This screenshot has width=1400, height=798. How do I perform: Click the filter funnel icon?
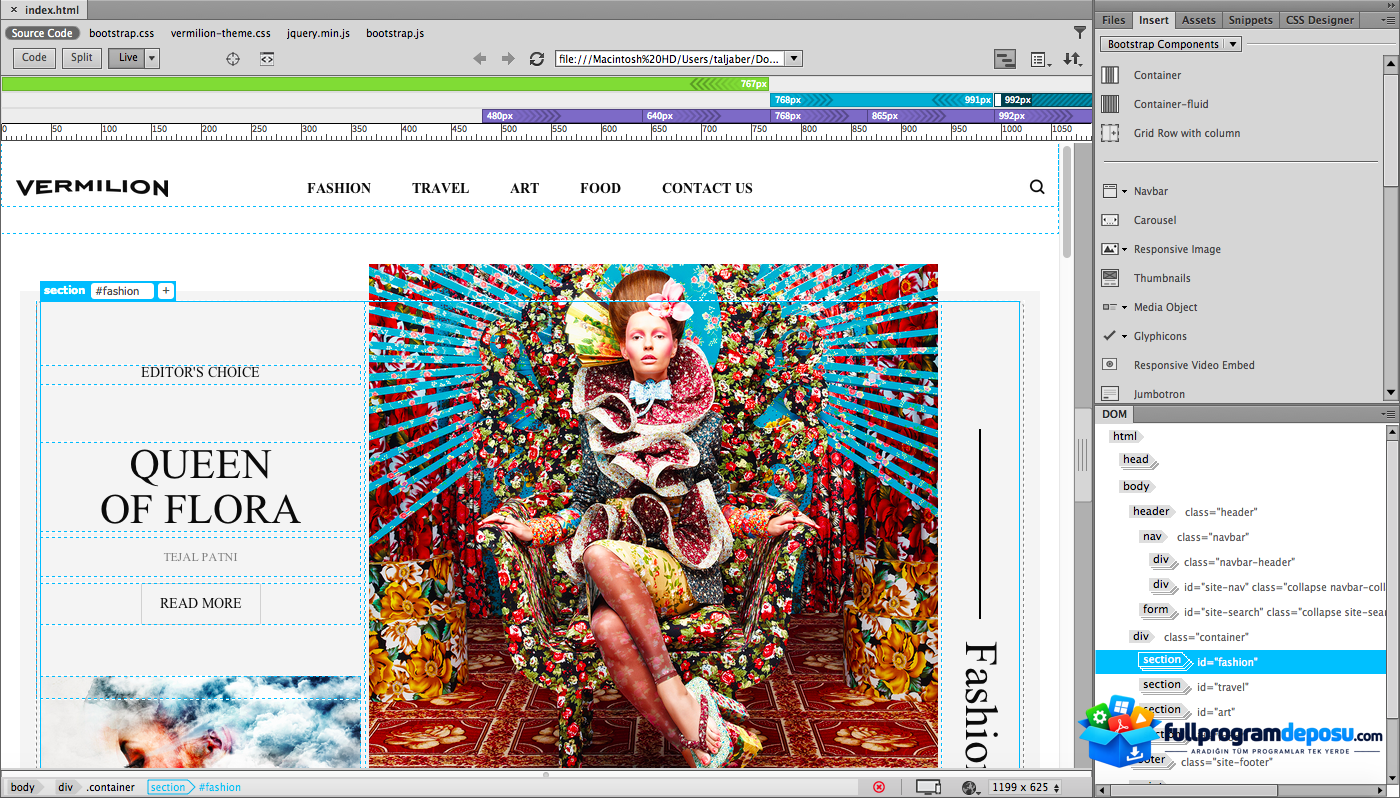[x=1080, y=32]
